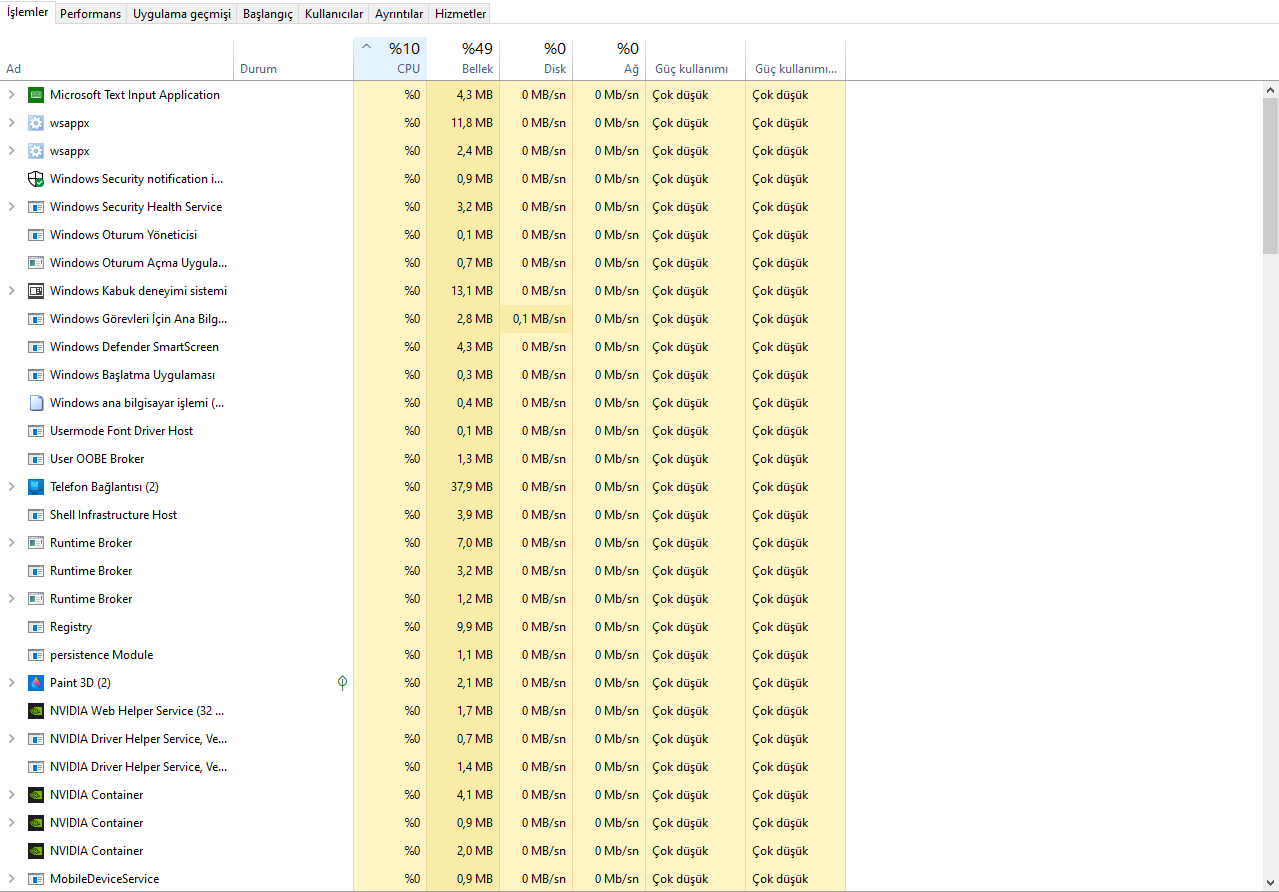Image resolution: width=1279 pixels, height=892 pixels.
Task: Expand the MobileDeviceService row
Action: (x=11, y=879)
